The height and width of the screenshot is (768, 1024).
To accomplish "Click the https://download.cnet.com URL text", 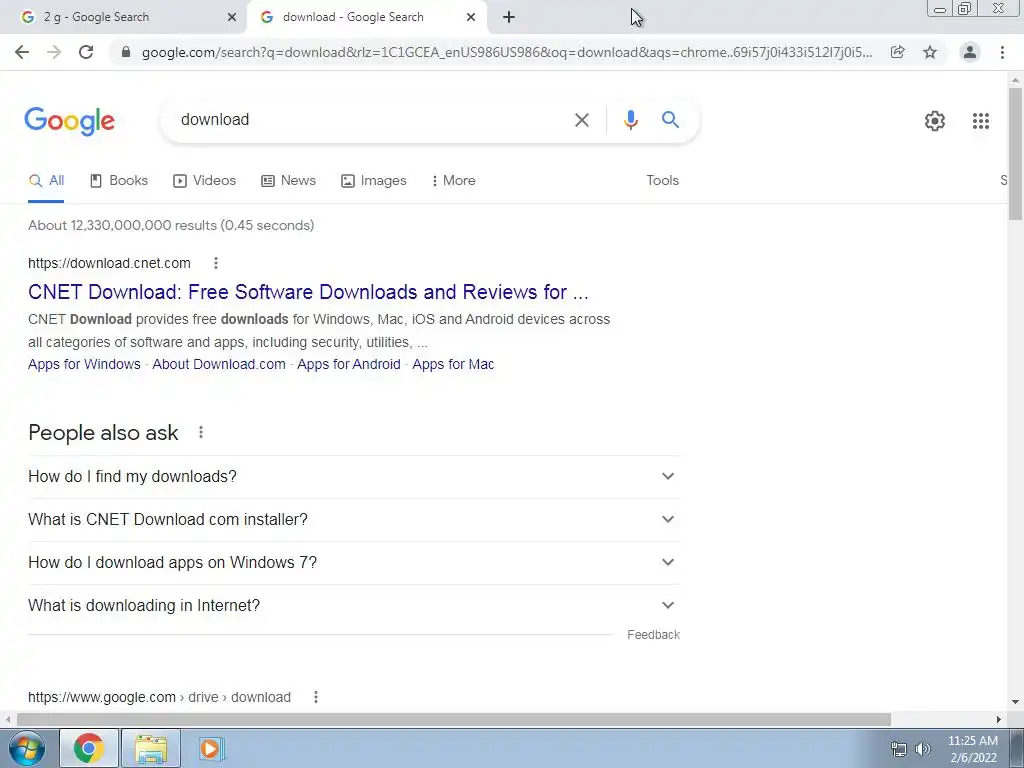I will 109,263.
